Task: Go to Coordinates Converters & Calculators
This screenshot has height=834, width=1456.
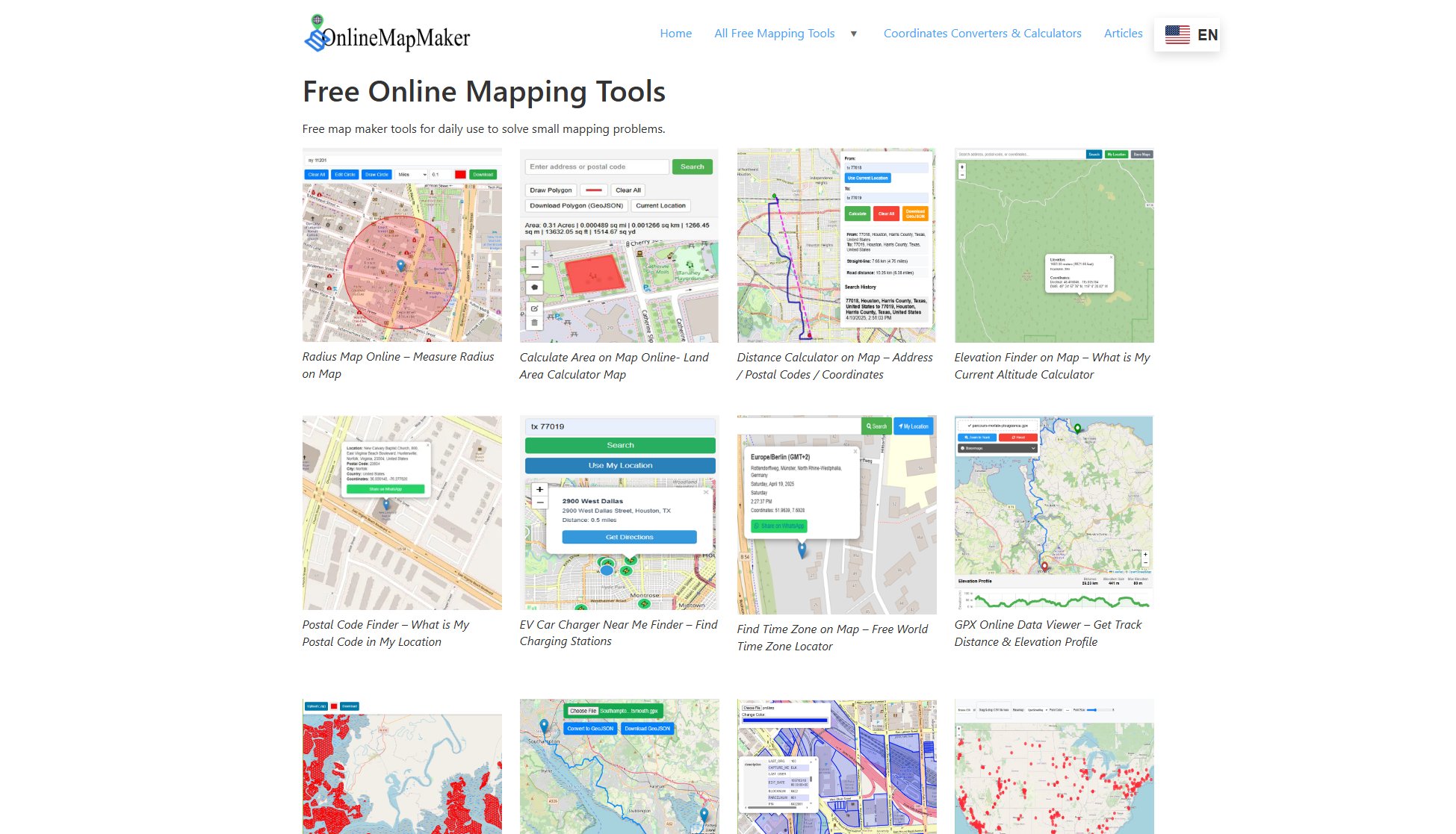Action: [x=982, y=34]
